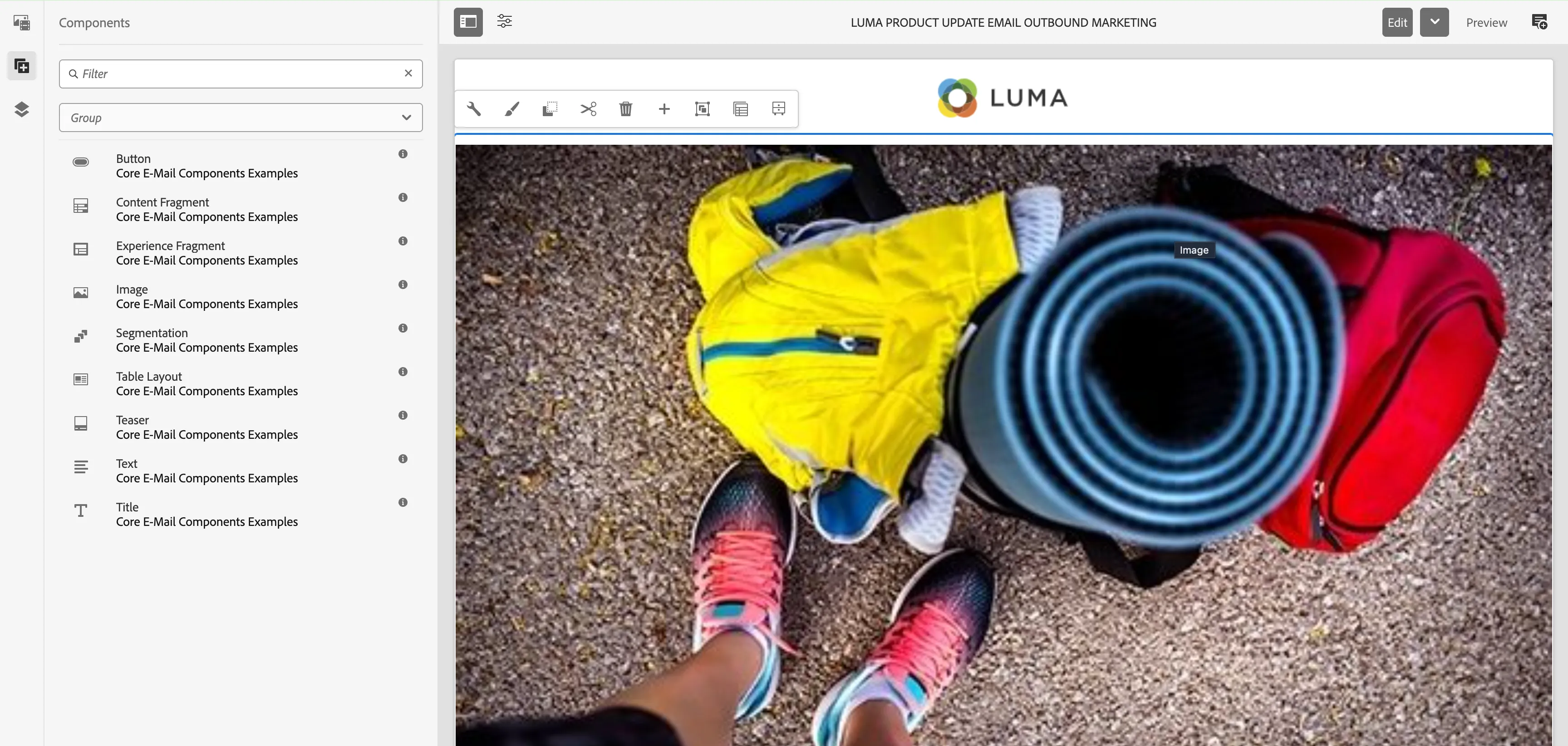Image resolution: width=1568 pixels, height=746 pixels.
Task: Clear the Filter field with X
Action: click(x=408, y=73)
